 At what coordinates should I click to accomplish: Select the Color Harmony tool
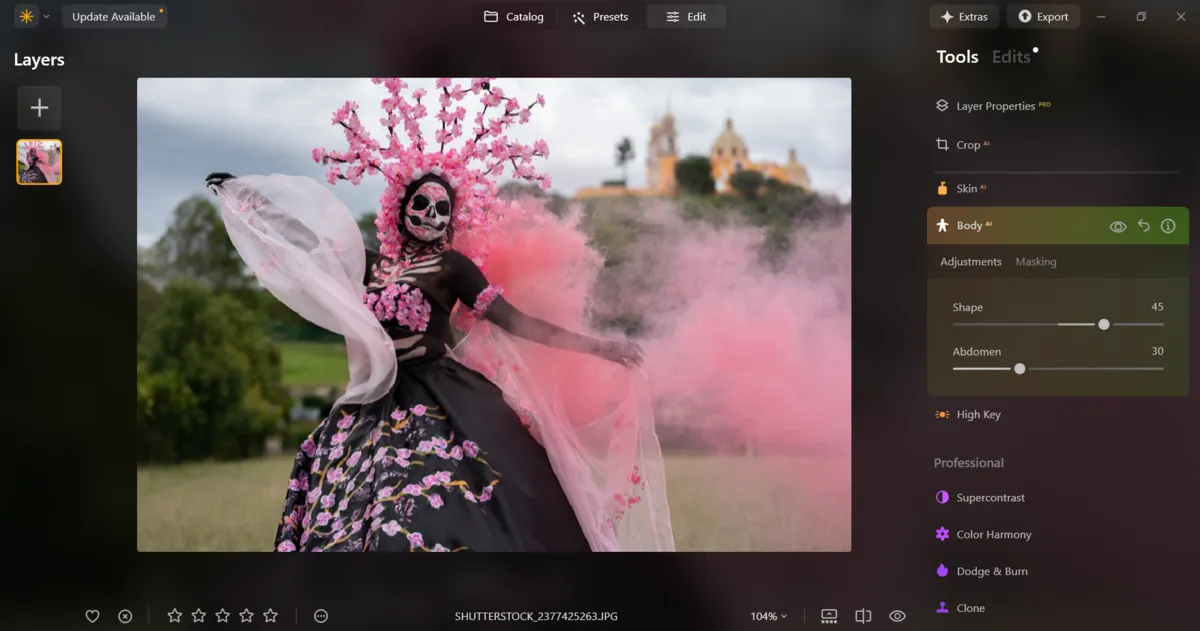[993, 534]
